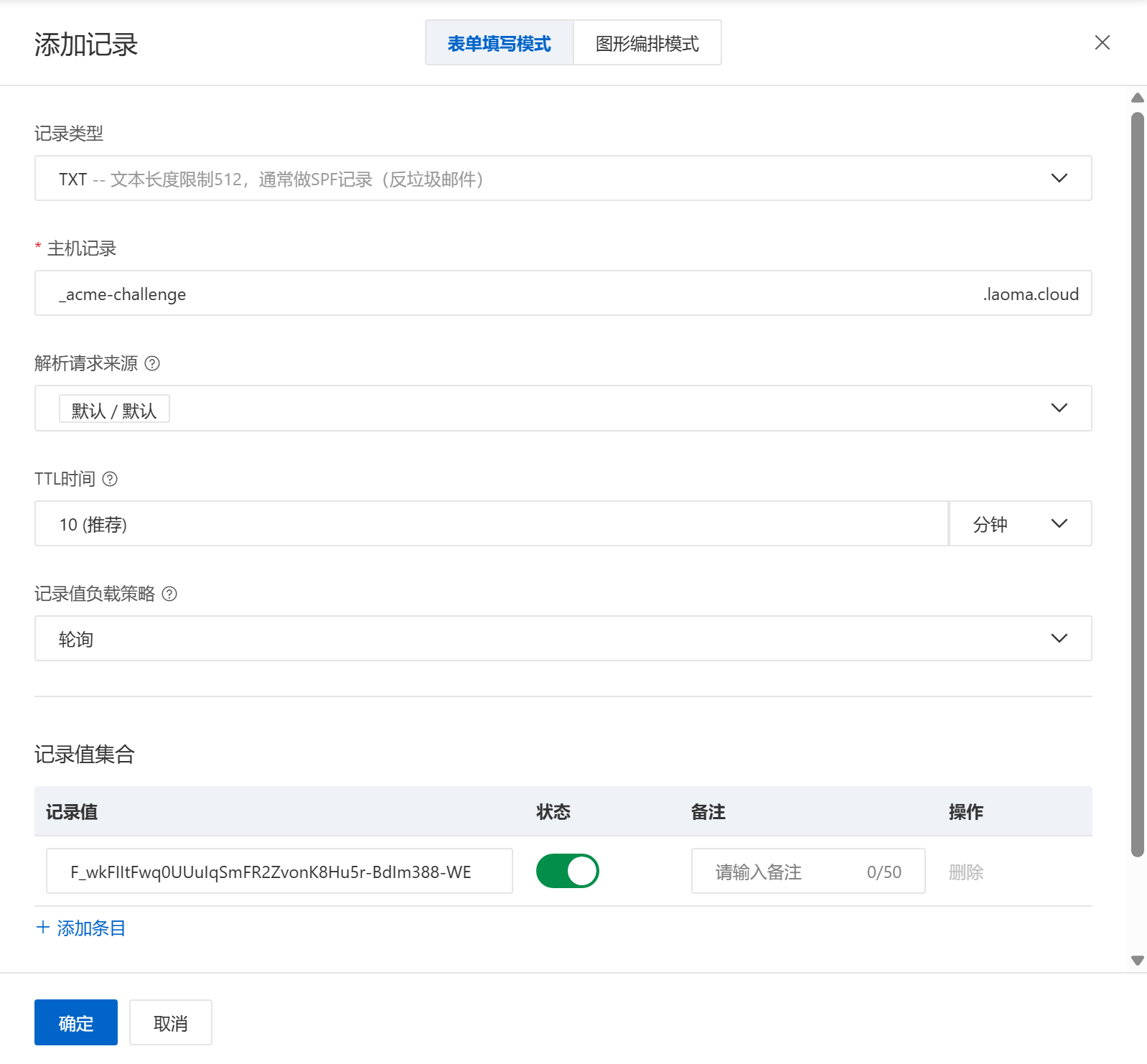Click the vertical scrollbar thumb
The width and height of the screenshot is (1147, 1064).
click(1138, 485)
